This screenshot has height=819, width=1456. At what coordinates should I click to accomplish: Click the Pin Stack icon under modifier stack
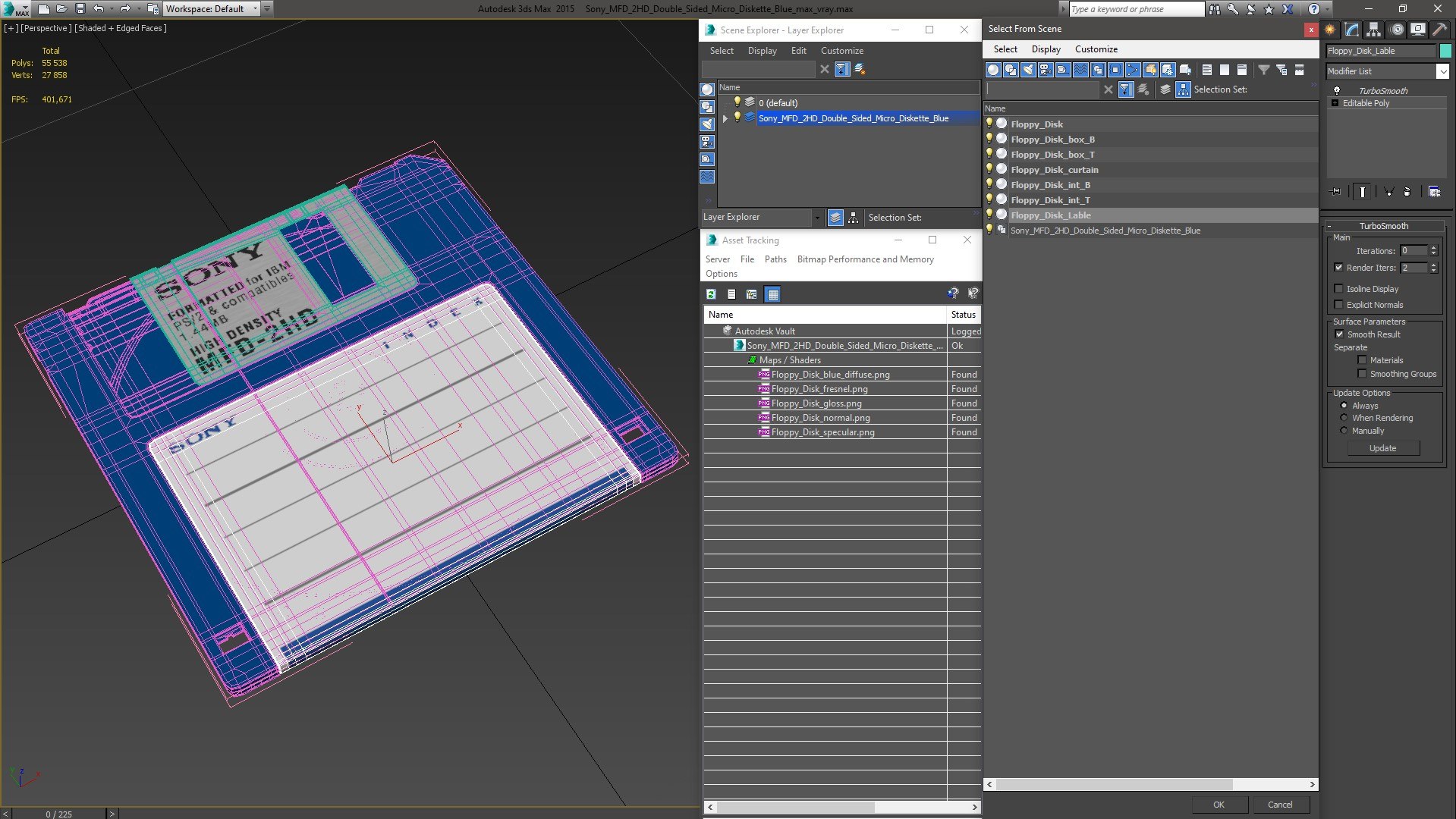pyautogui.click(x=1336, y=192)
